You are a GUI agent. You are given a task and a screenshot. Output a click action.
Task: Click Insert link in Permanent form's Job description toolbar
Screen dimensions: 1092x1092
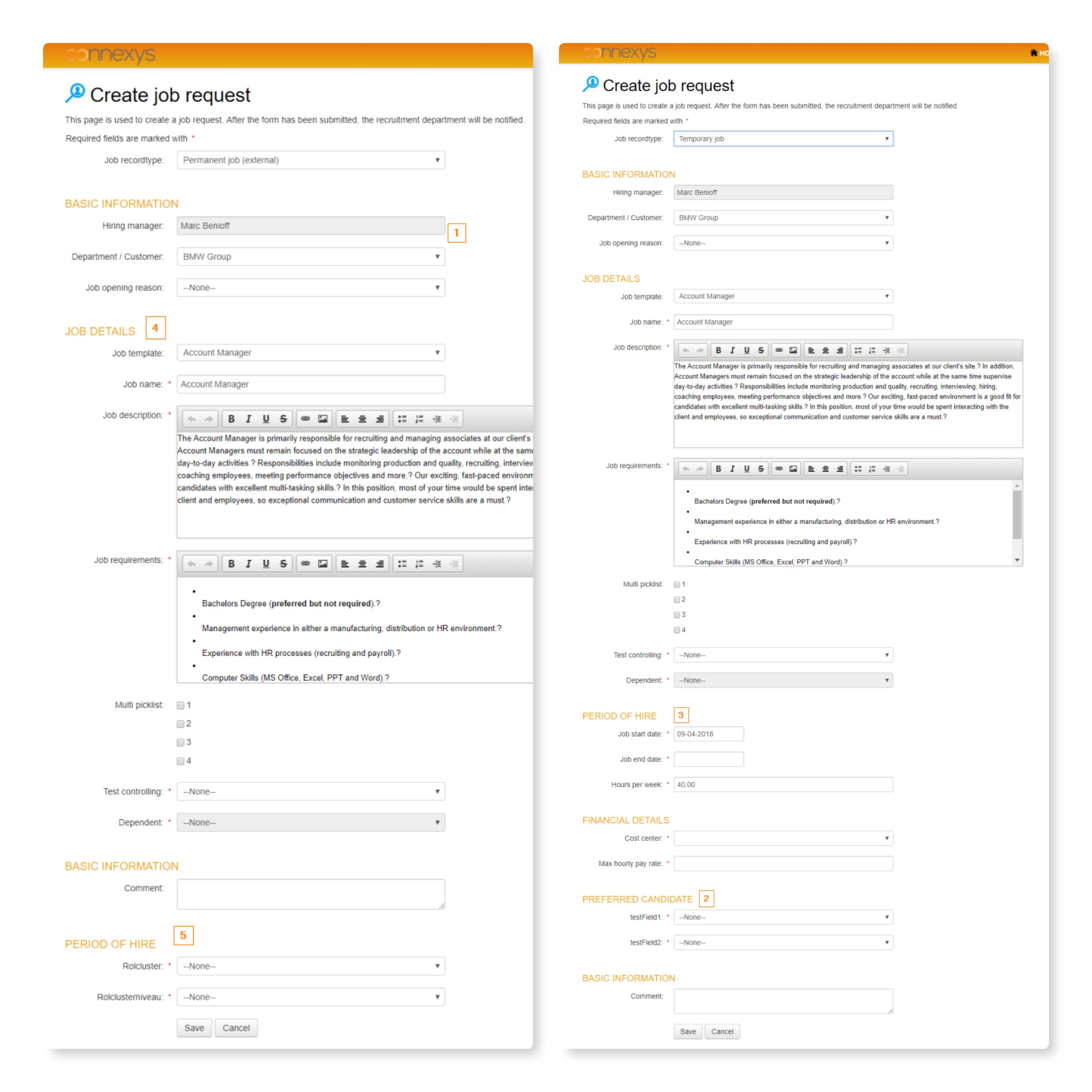tap(305, 419)
